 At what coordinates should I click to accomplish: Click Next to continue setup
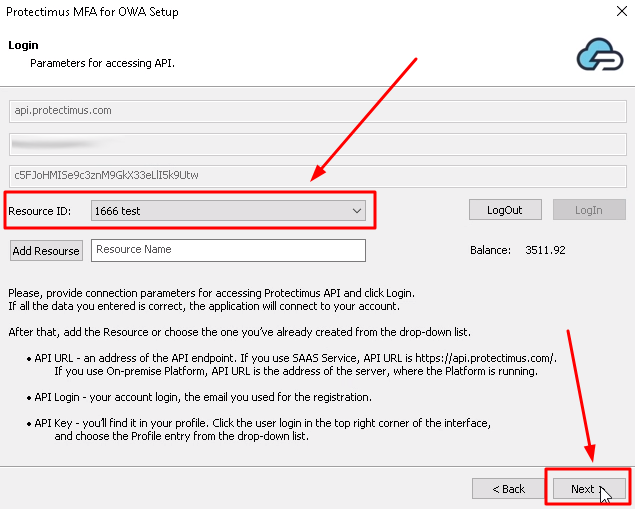click(x=589, y=489)
